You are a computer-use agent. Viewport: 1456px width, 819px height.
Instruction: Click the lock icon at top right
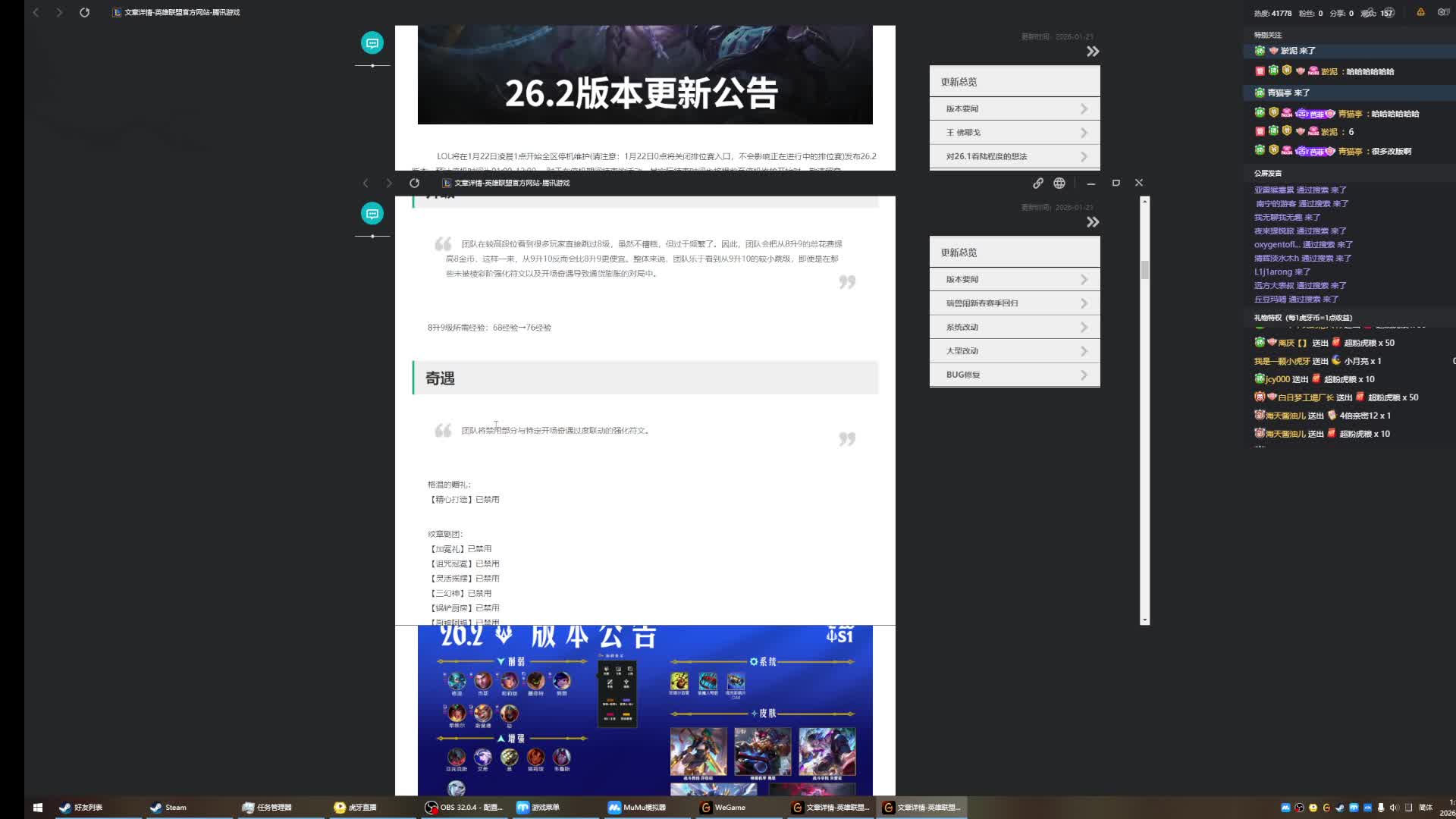click(1420, 12)
